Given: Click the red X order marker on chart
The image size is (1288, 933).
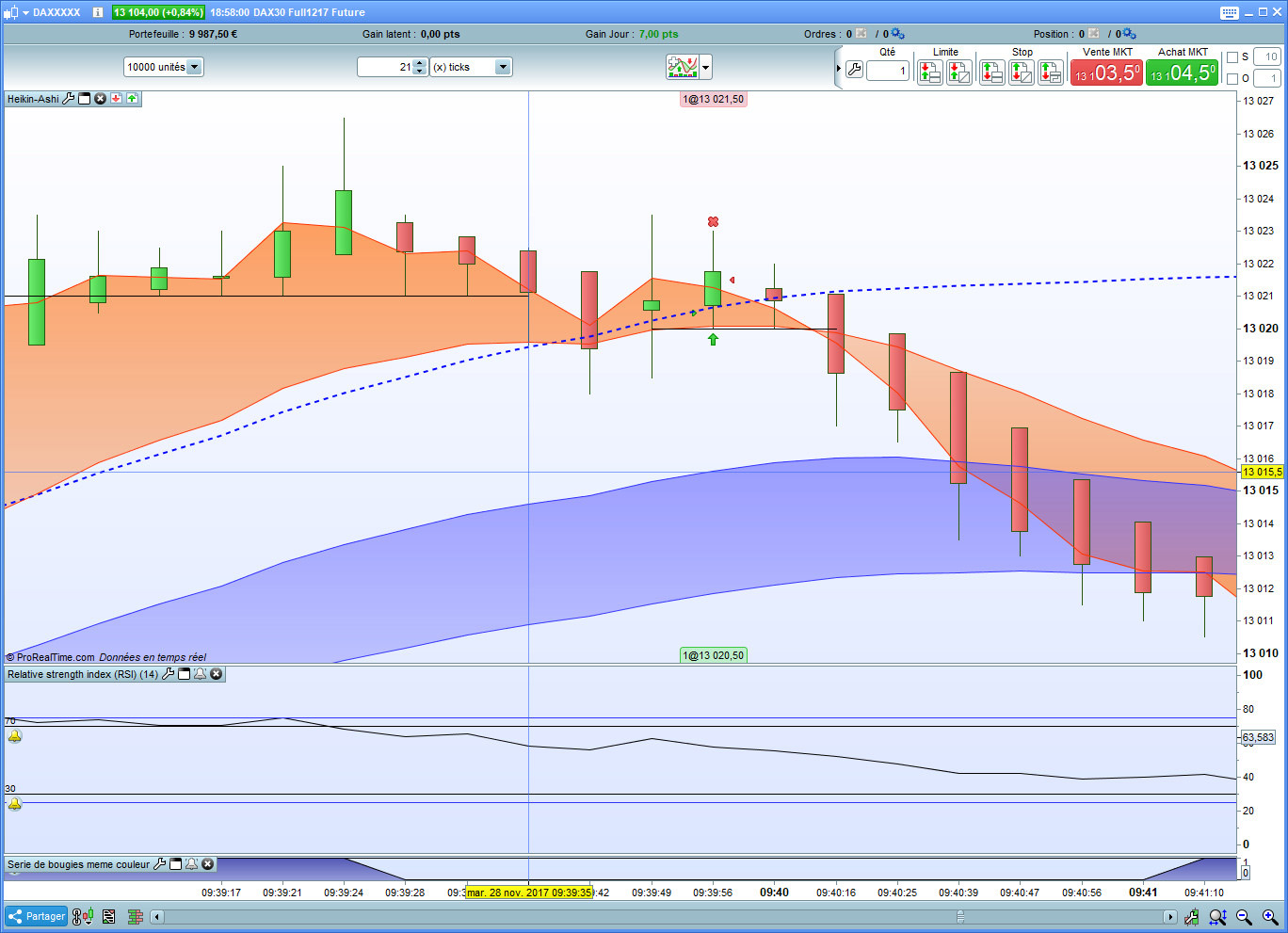Looking at the screenshot, I should click(713, 221).
